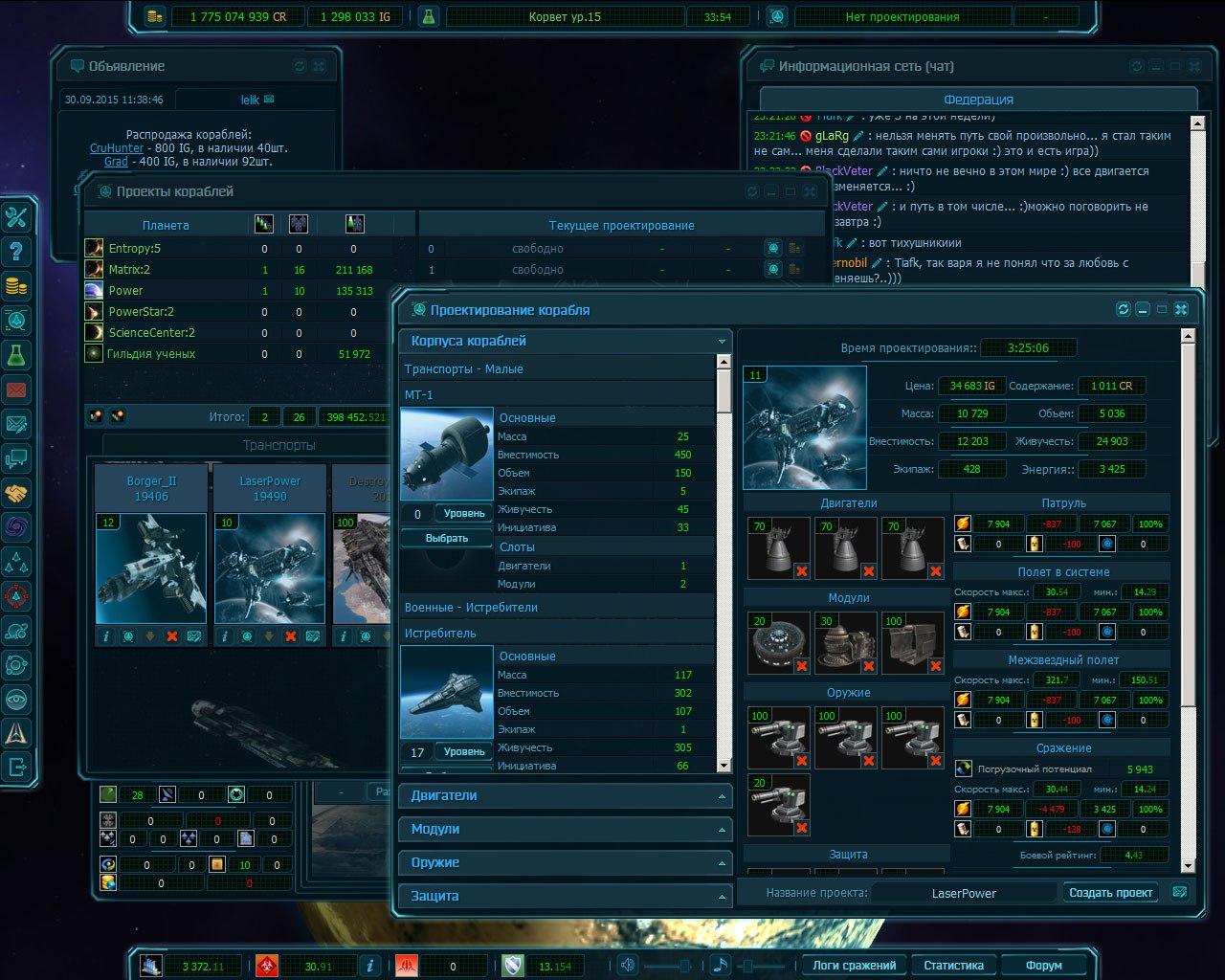Click the handshake diplomacy icon in sidebar
Screen dimensions: 1225x980
[16, 493]
